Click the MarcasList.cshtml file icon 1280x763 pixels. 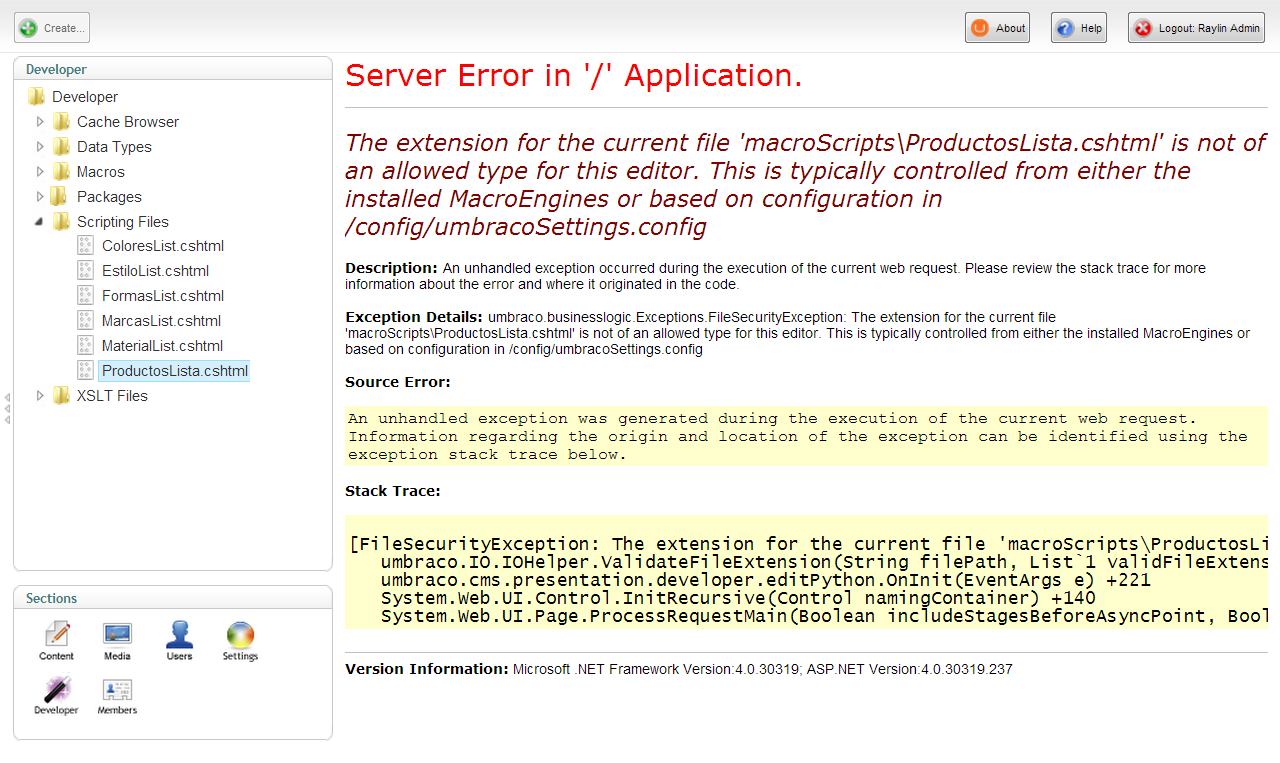(x=86, y=320)
